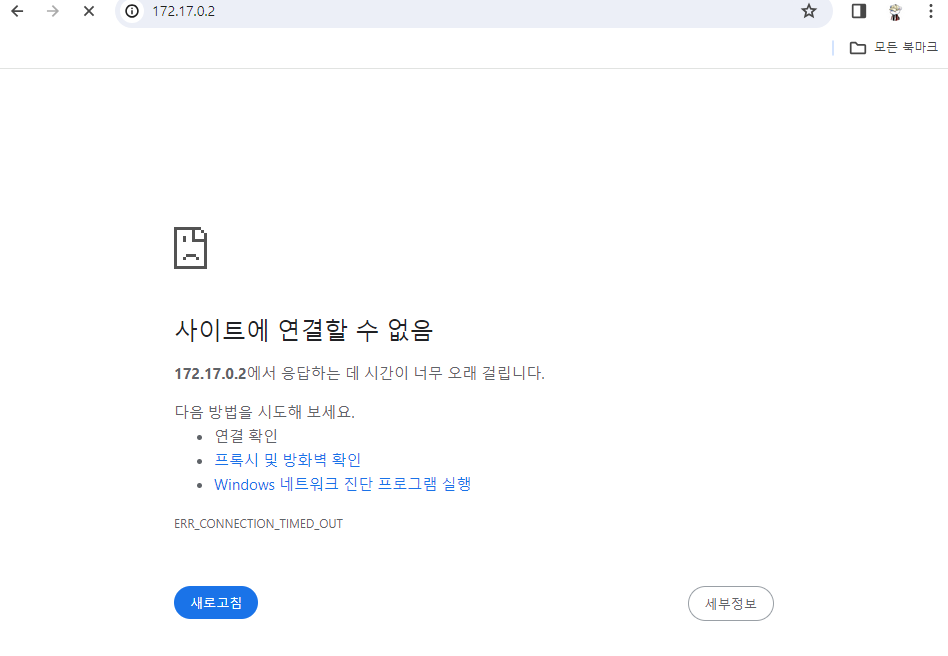
Task: Run Windows 네트워크 진단 프로그램 실행 link
Action: pos(342,484)
